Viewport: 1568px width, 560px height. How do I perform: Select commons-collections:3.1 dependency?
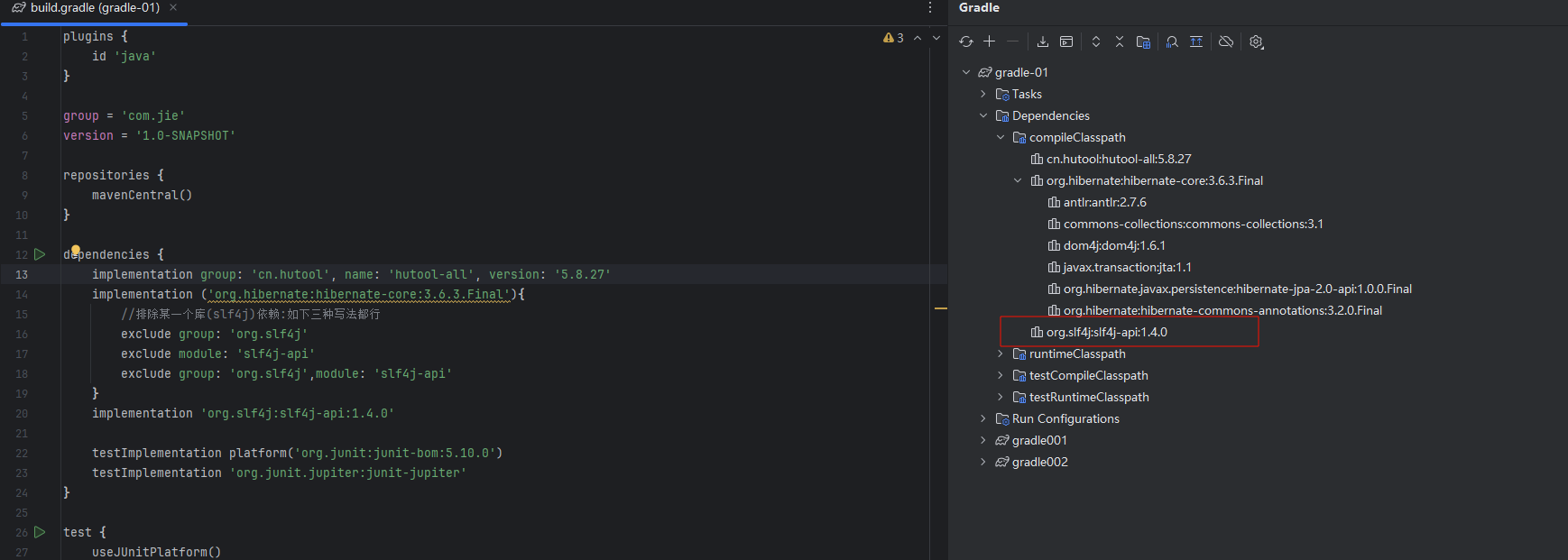pos(1193,224)
